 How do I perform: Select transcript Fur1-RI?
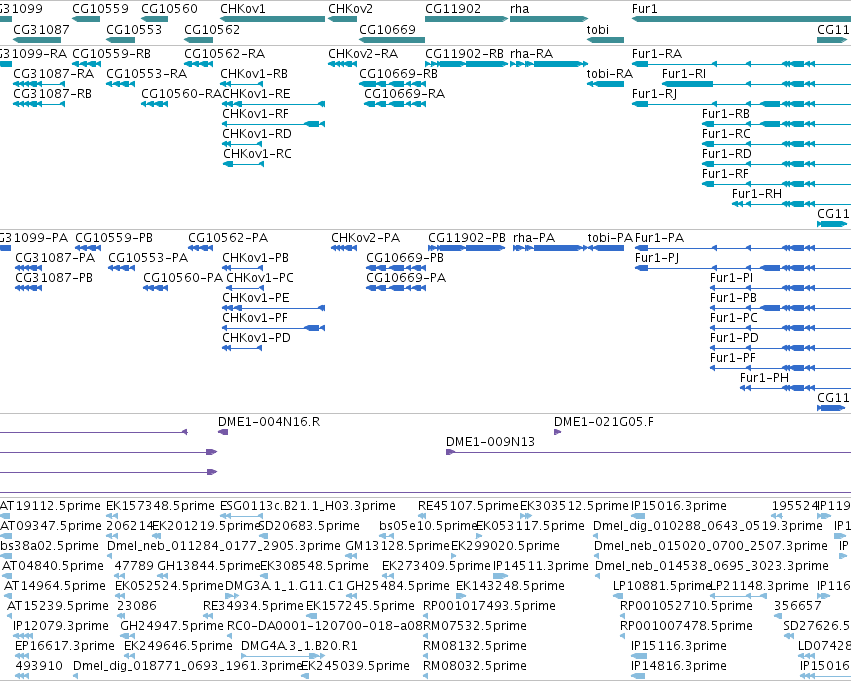pos(684,74)
